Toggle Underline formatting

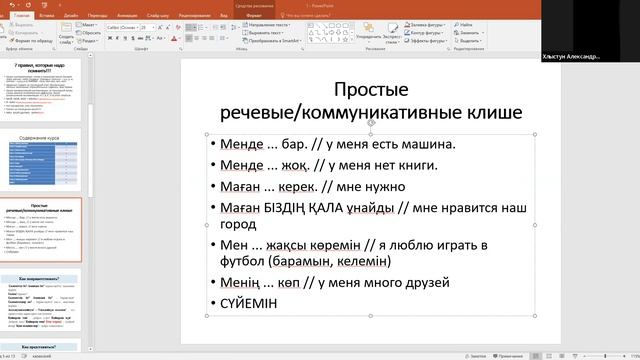[125, 38]
